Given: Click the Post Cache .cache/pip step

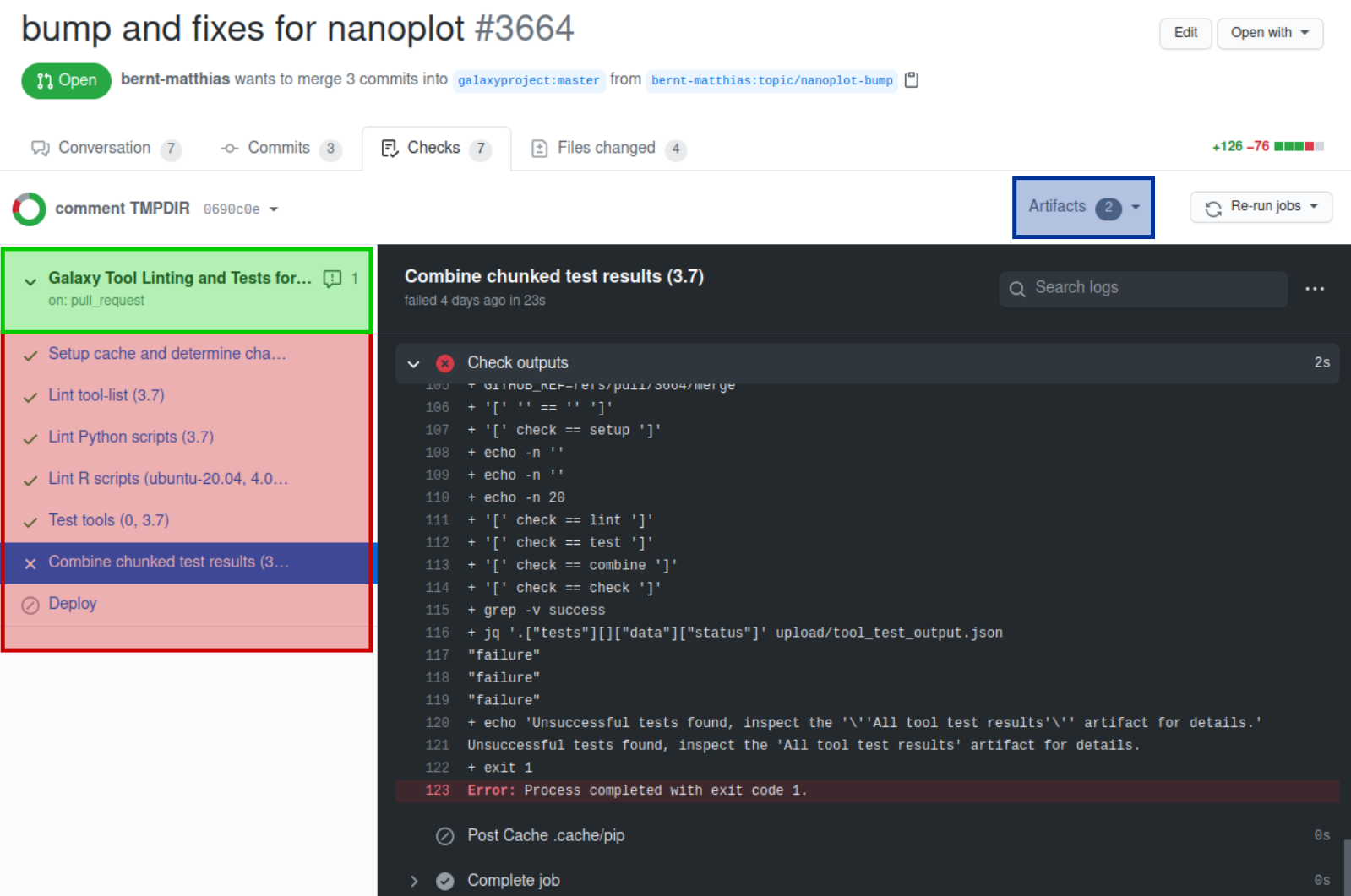Looking at the screenshot, I should pyautogui.click(x=868, y=836).
